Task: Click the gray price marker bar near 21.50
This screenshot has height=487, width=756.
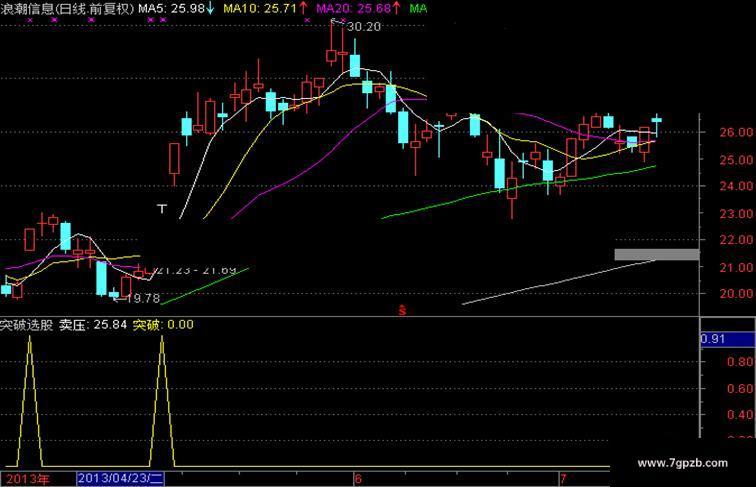Action: pos(657,255)
